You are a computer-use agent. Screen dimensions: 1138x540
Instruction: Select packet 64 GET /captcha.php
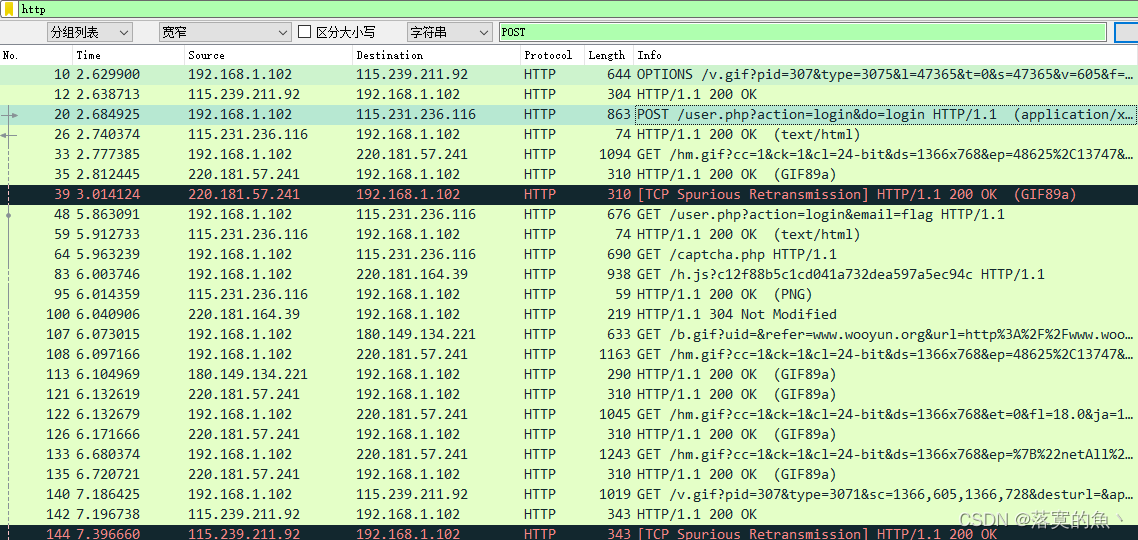pos(569,254)
